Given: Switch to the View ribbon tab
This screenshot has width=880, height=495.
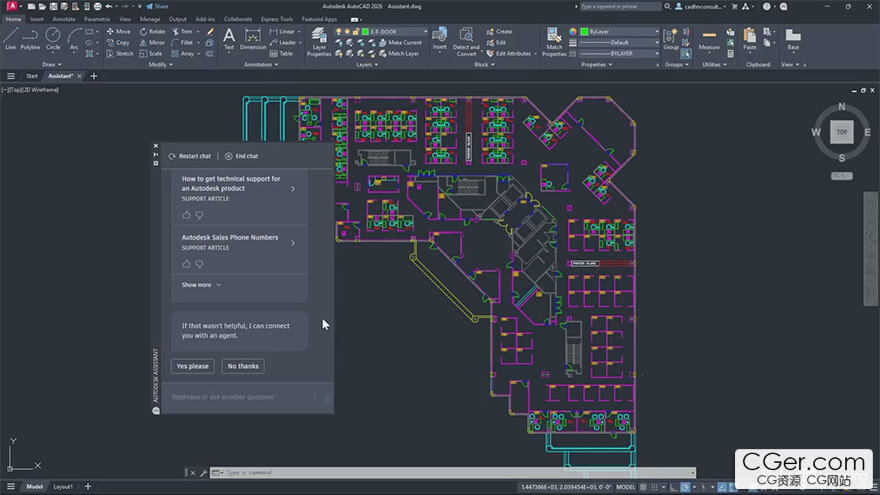Looking at the screenshot, I should pos(125,19).
